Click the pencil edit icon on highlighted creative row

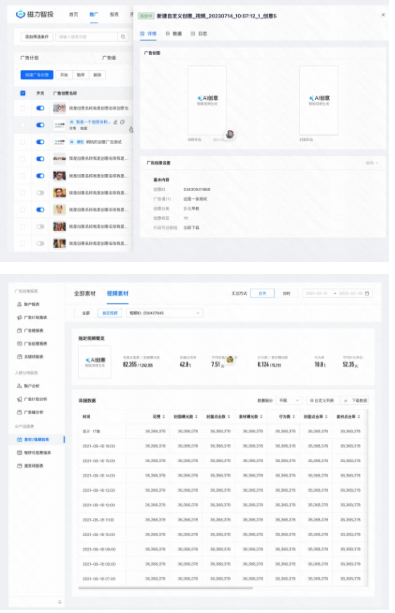point(115,122)
